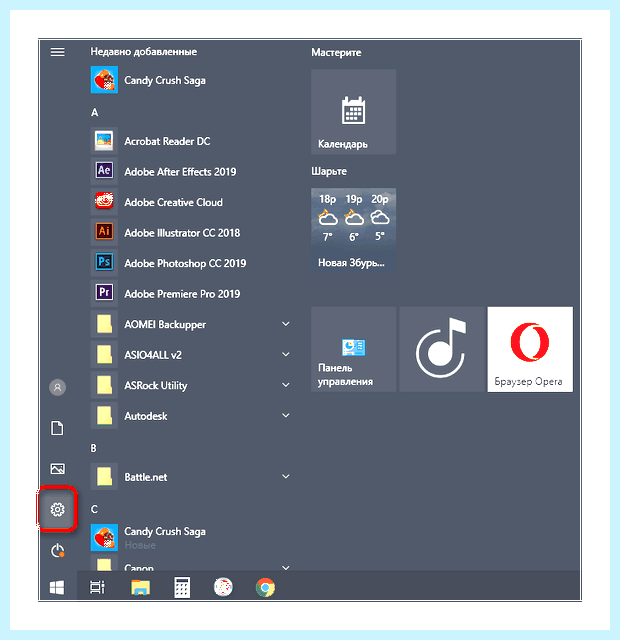This screenshot has height=640, width=620.
Task: Click the letter B section header
Action: tap(93, 448)
